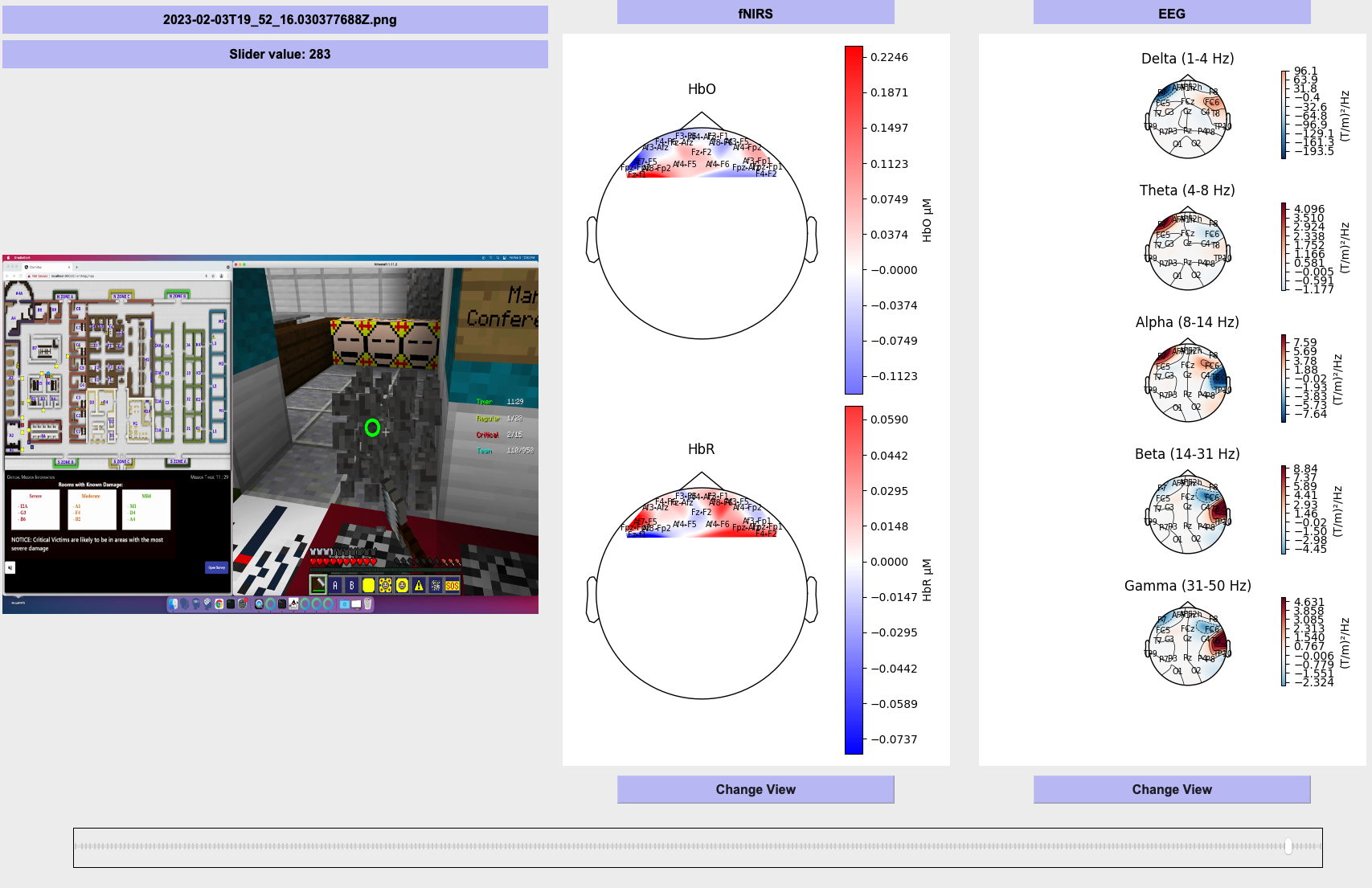Select the hammer tool in the hotbar

tap(318, 586)
